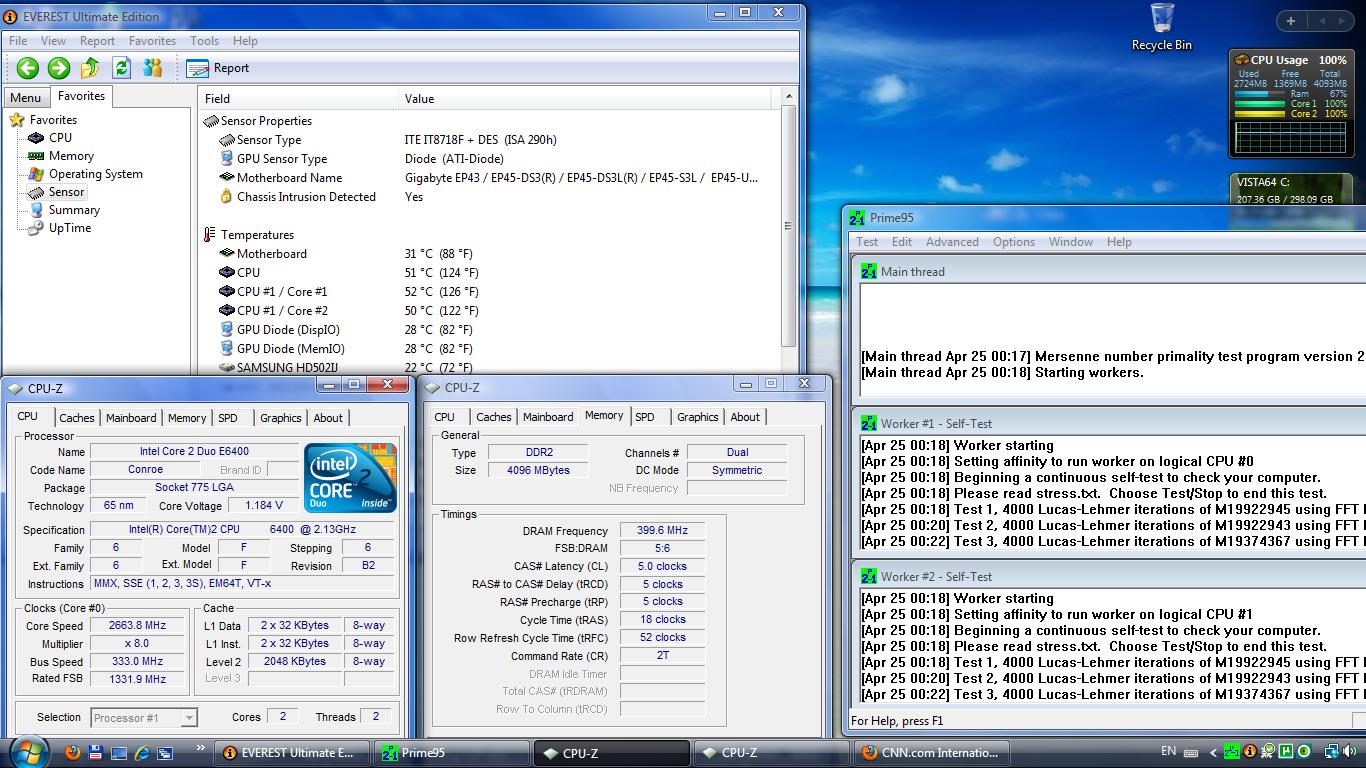This screenshot has height=768, width=1366.
Task: Open Operating System in the Favorites tree
Action: coord(85,174)
